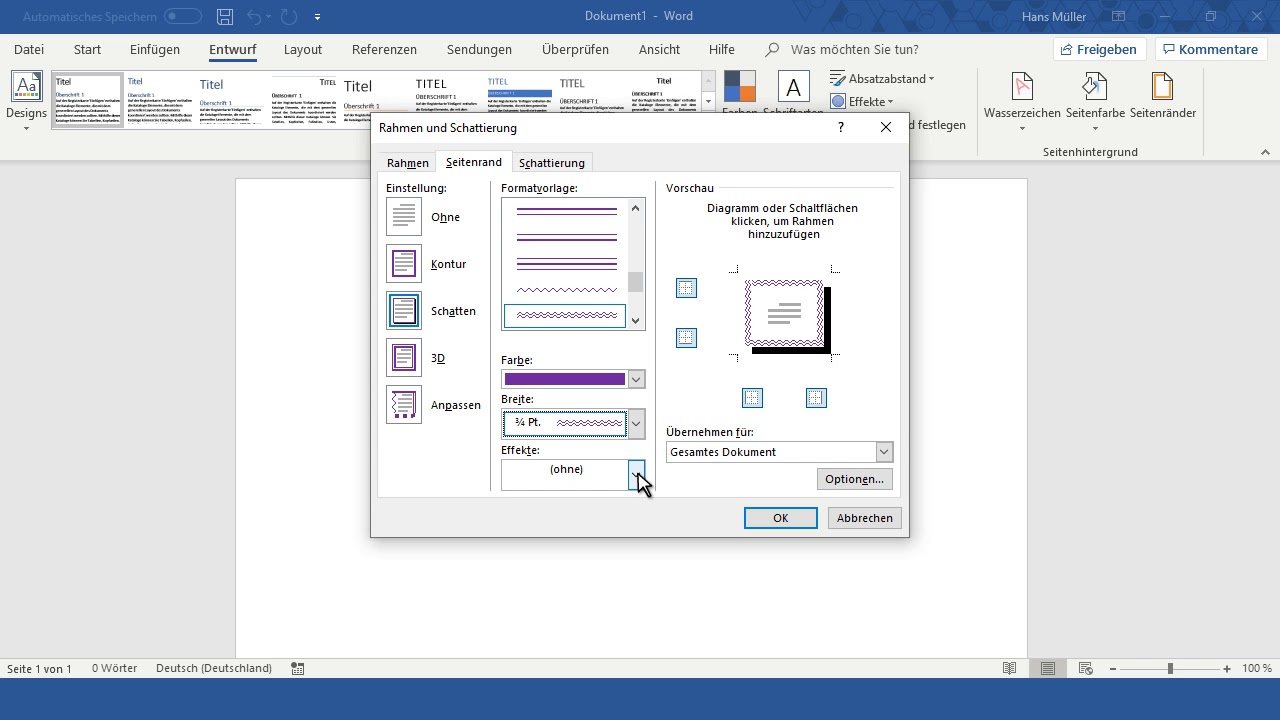The image size is (1280, 720).
Task: Click the zoom slider handle
Action: 1170,668
